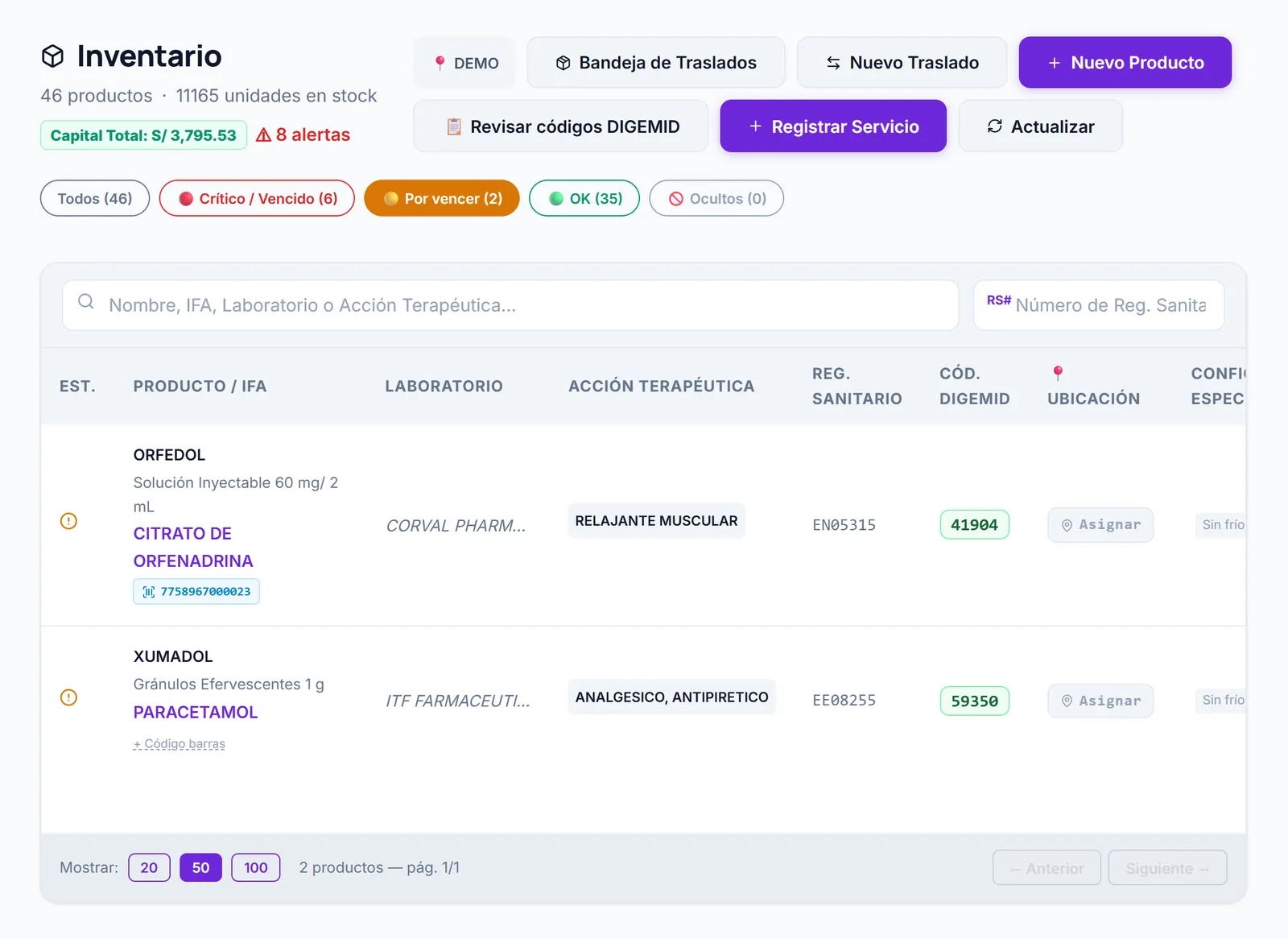This screenshot has width=1288, height=939.
Task: Assign location for XUMADOL
Action: 1100,701
